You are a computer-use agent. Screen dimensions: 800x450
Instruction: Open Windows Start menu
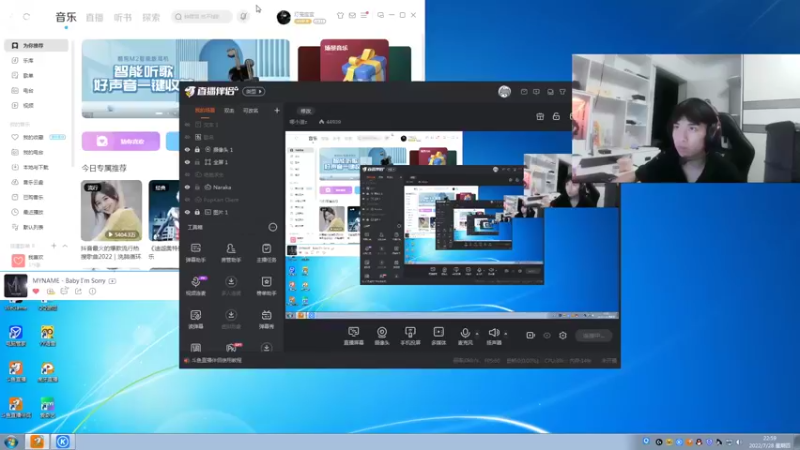(x=11, y=442)
